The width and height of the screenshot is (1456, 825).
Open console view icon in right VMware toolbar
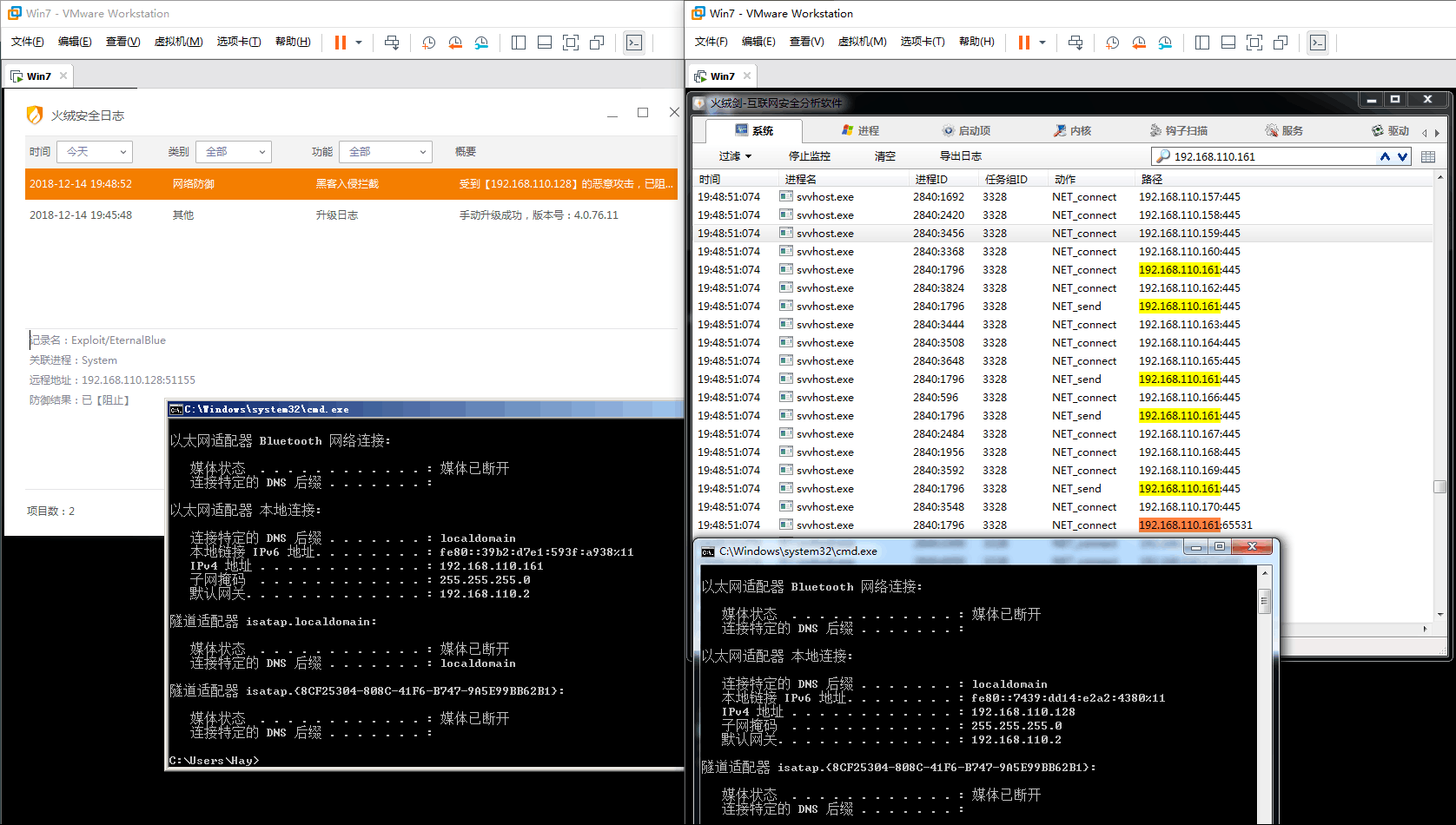point(1318,43)
